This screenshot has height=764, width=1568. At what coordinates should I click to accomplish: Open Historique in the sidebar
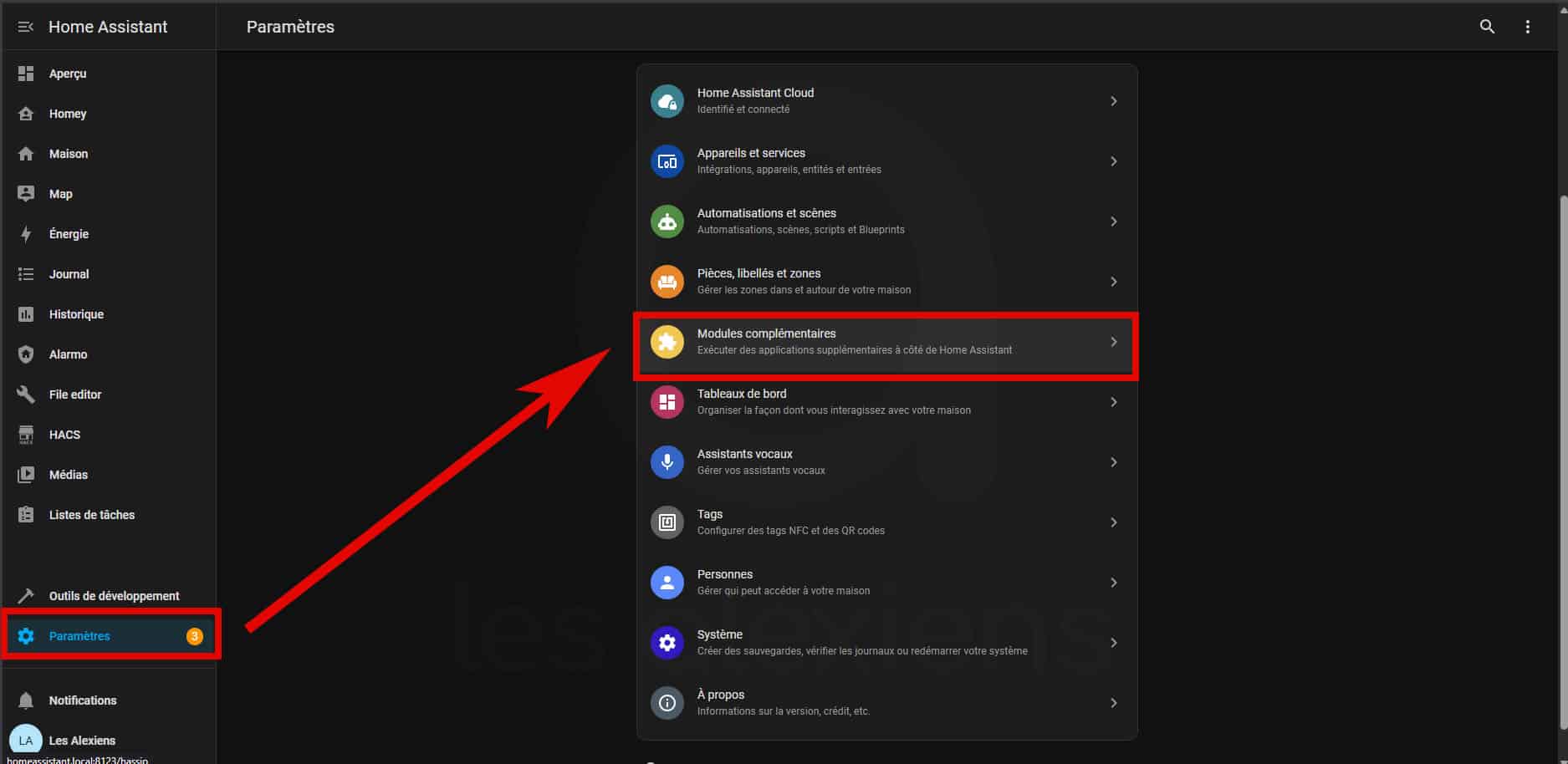click(x=108, y=314)
